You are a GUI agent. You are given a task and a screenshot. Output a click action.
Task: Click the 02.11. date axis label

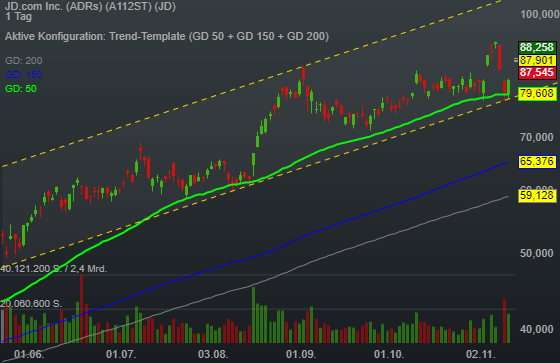click(x=481, y=354)
